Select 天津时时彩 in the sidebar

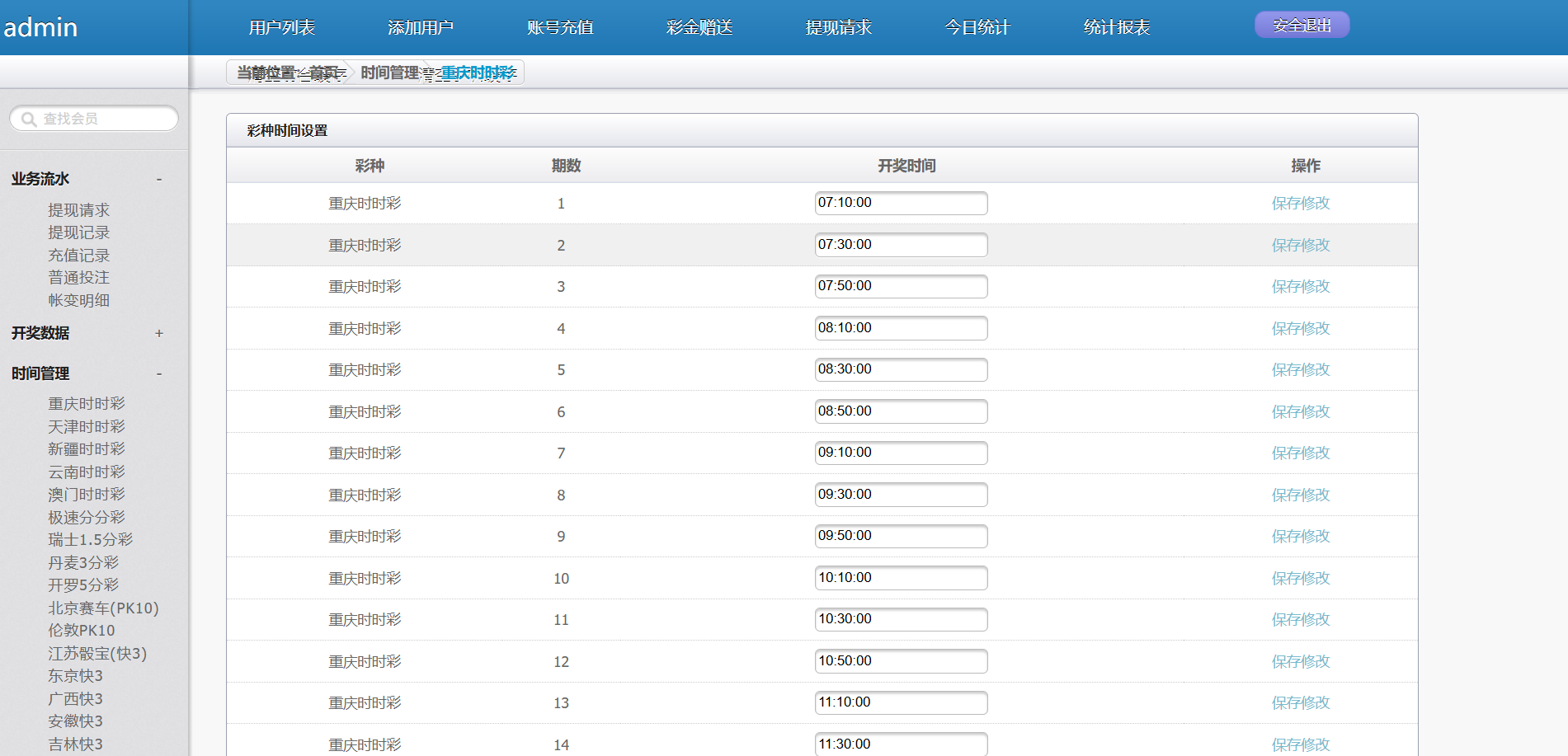point(87,427)
